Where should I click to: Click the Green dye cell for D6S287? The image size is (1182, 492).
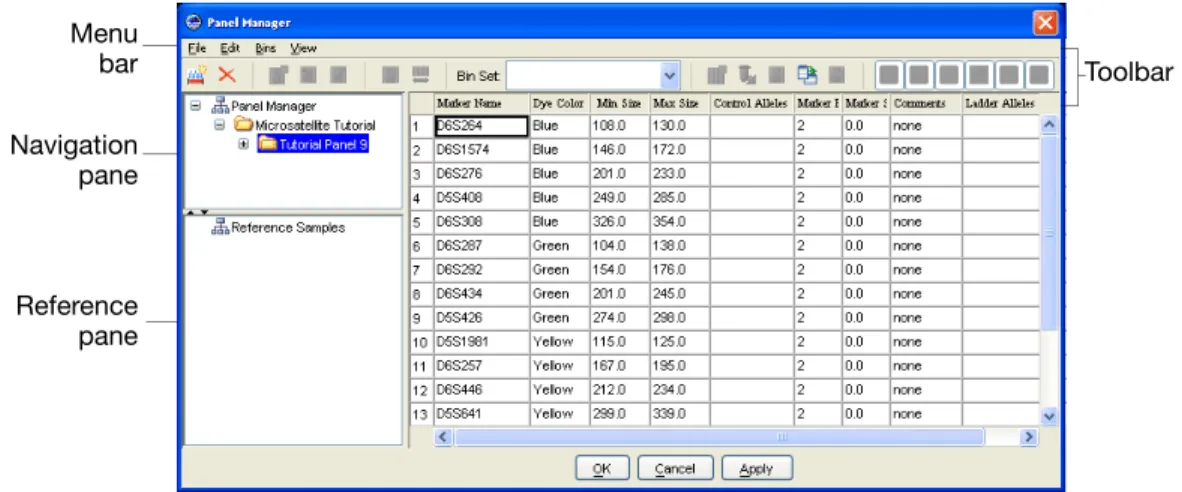(559, 246)
